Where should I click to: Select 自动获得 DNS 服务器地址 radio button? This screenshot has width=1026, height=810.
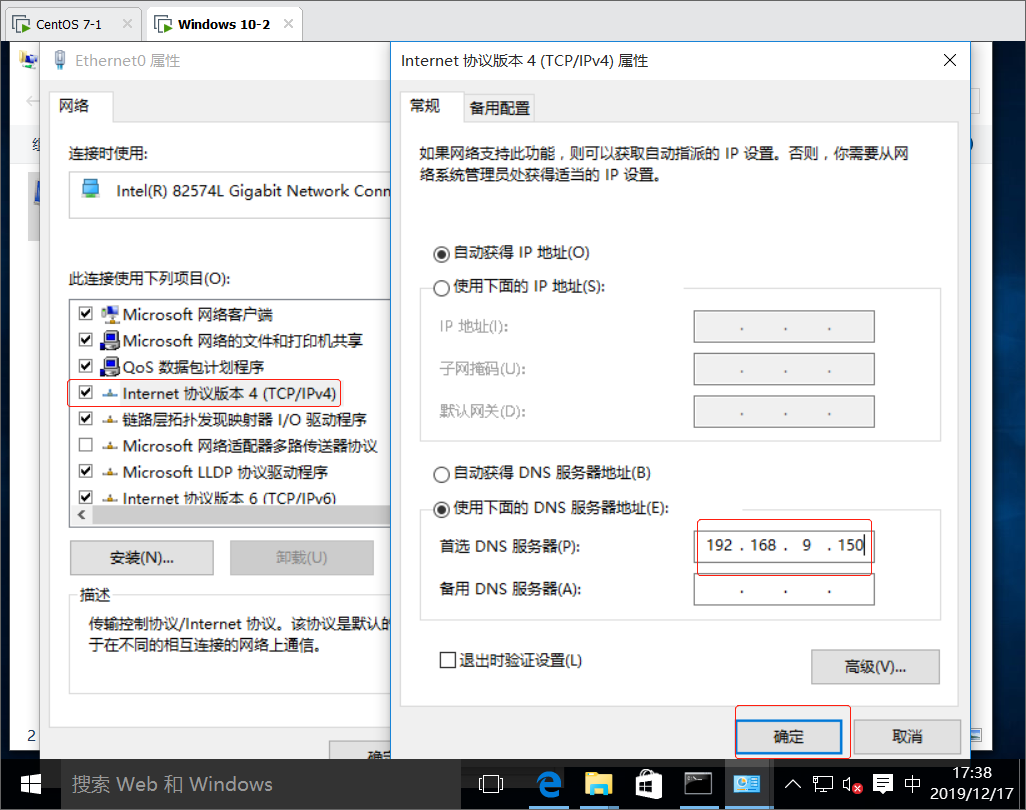tap(442, 474)
